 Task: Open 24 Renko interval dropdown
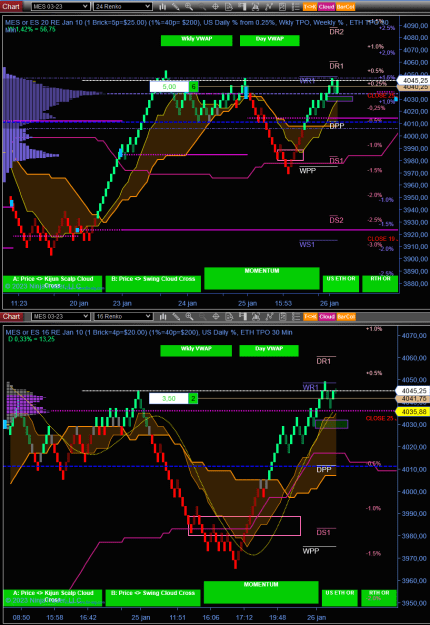[123, 6]
